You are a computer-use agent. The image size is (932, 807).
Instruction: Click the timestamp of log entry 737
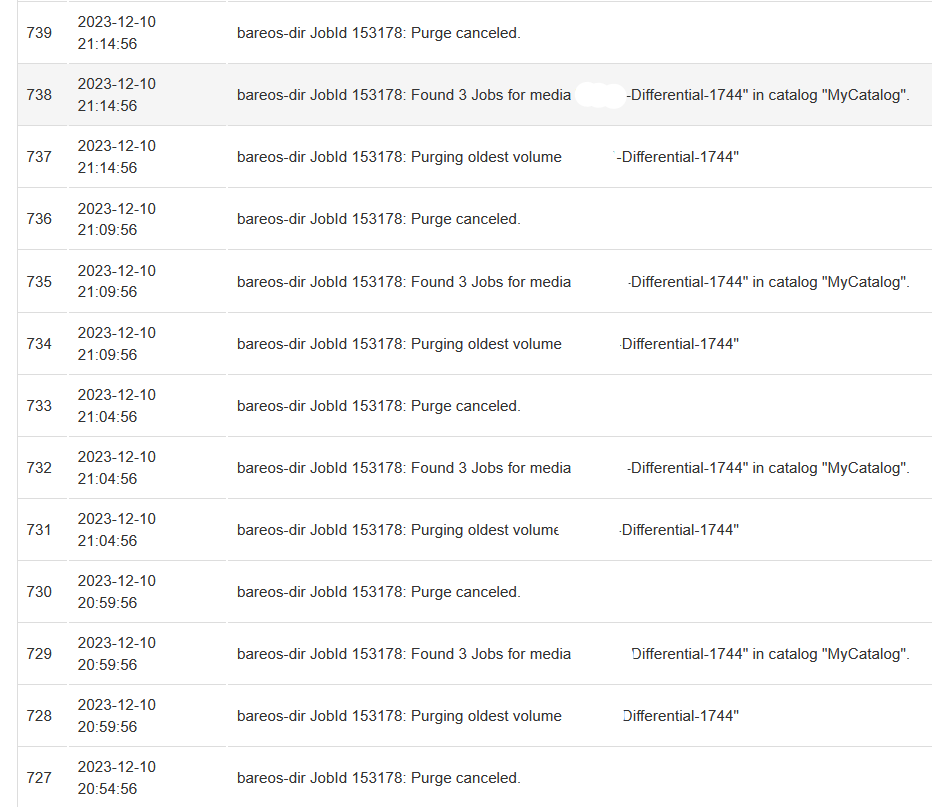pyautogui.click(x=116, y=157)
